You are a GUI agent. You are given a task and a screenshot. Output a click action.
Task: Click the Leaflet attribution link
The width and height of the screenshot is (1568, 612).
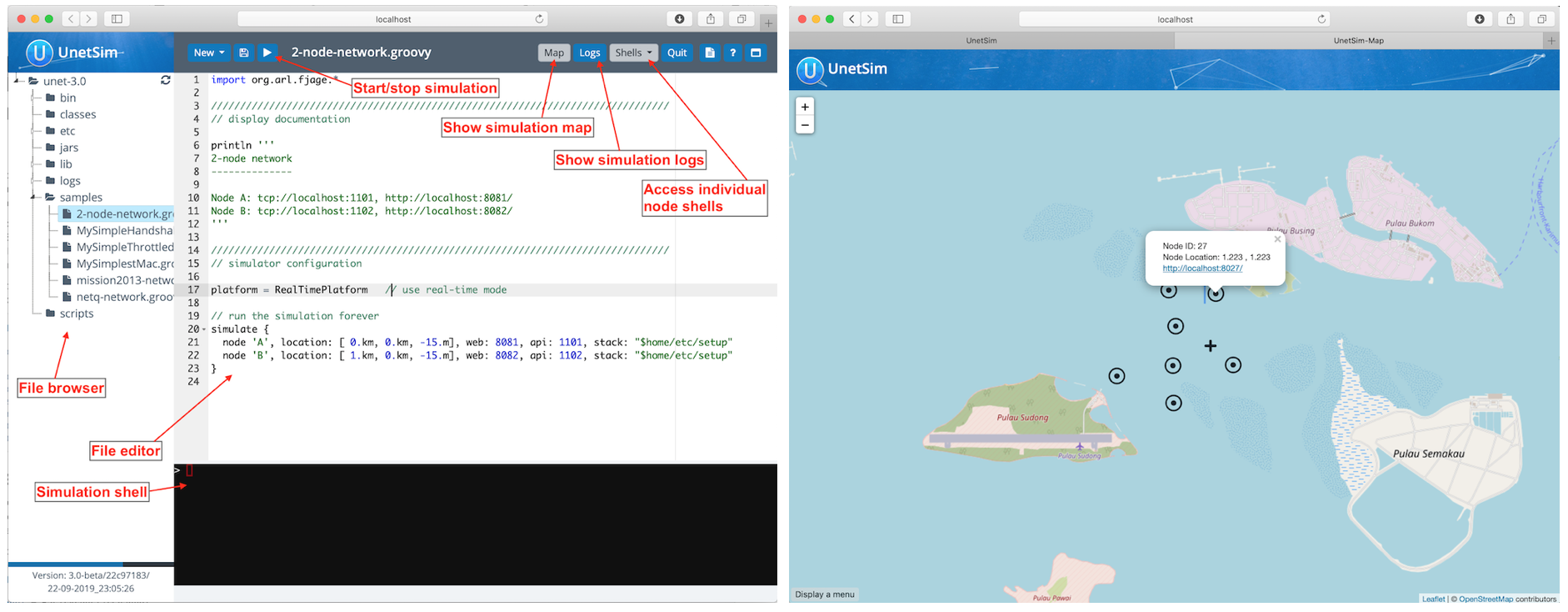point(1433,599)
